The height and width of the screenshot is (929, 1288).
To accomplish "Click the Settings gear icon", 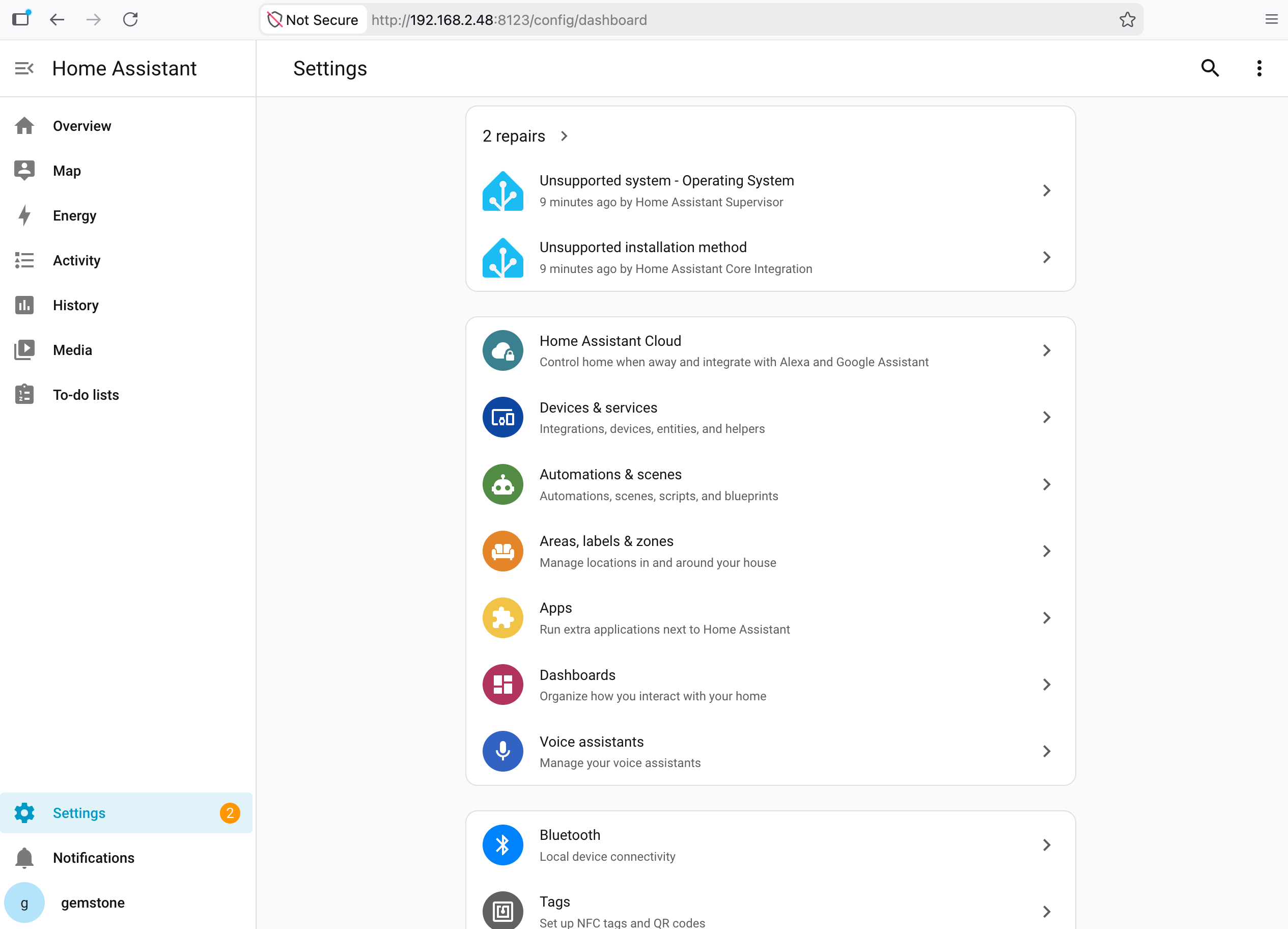I will pyautogui.click(x=24, y=812).
